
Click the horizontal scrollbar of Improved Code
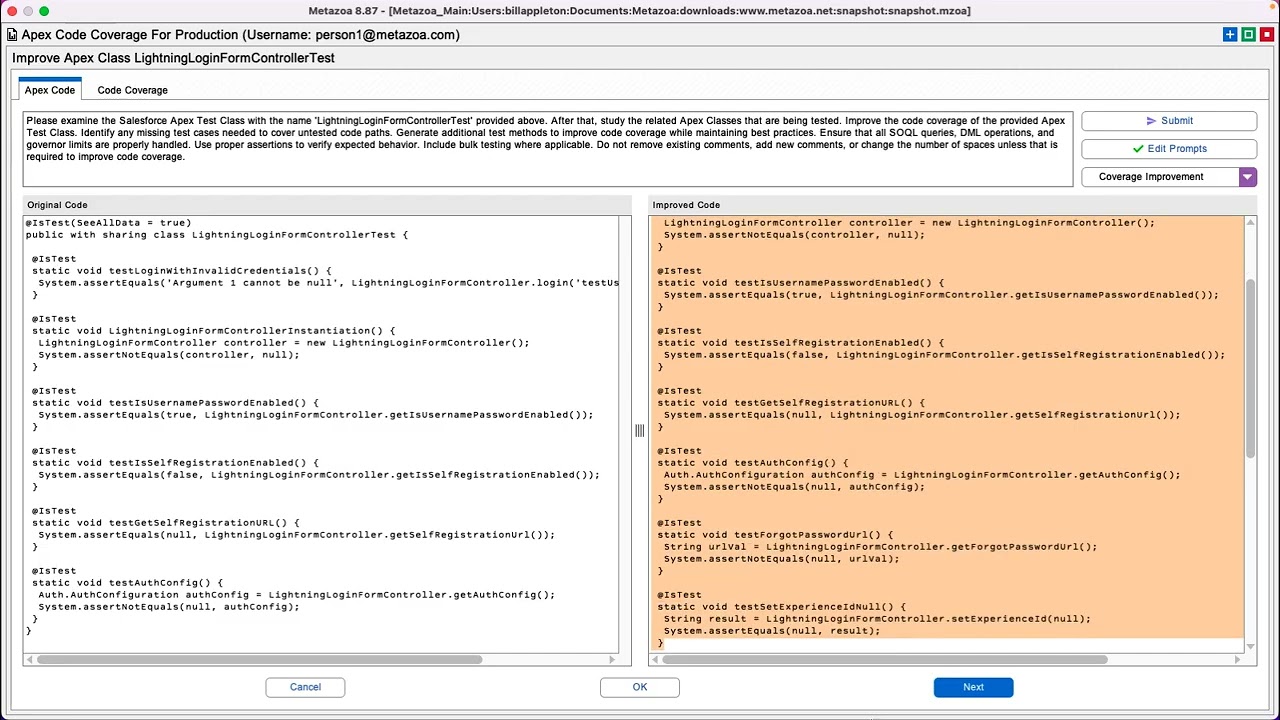(885, 659)
